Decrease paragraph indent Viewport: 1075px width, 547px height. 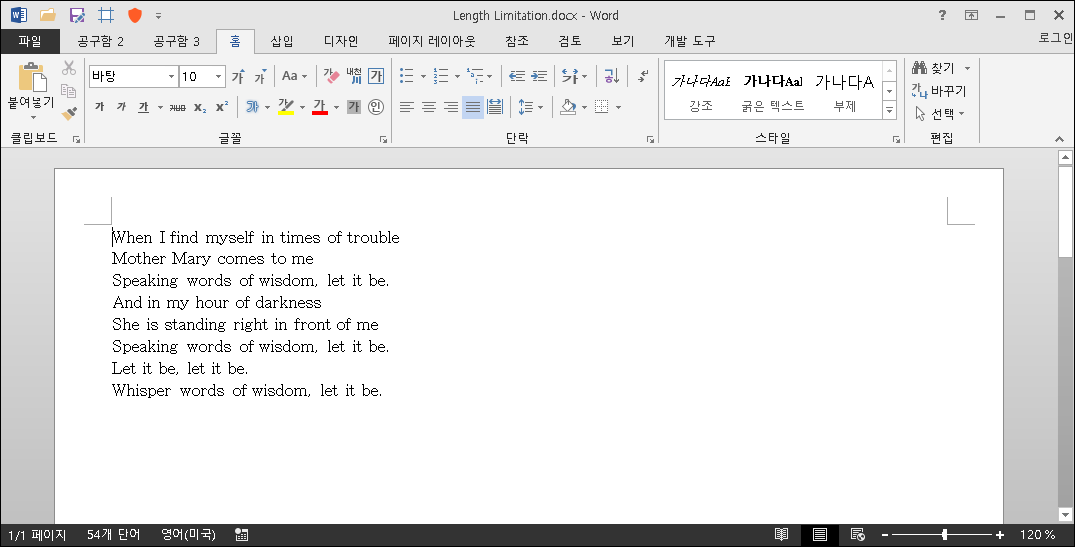(516, 76)
